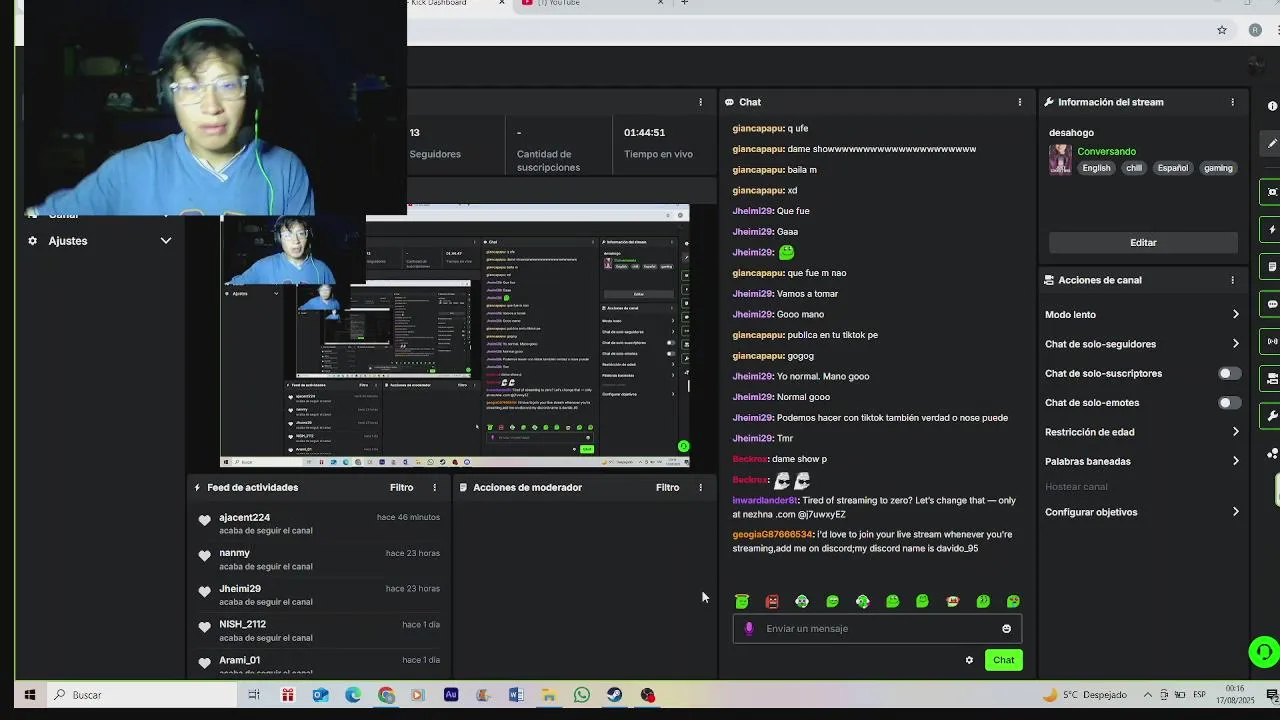Open a new browser tab
Image resolution: width=1280 pixels, height=720 pixels.
coord(684,3)
